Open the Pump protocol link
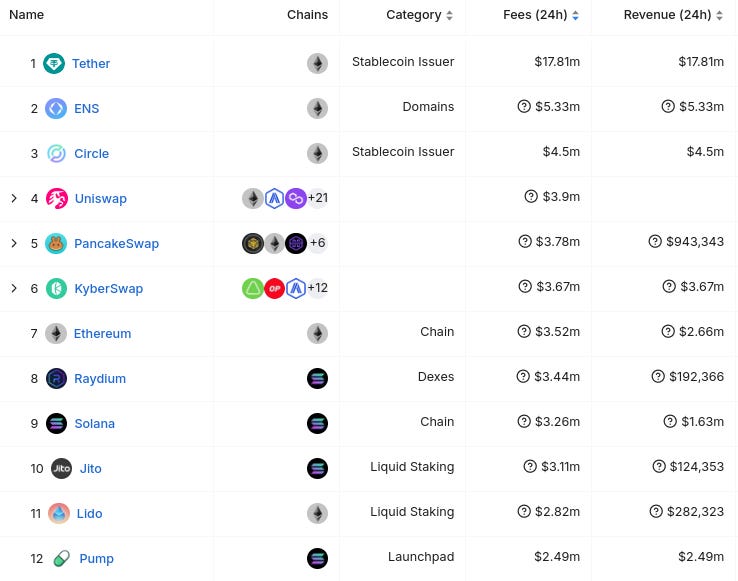 96,559
